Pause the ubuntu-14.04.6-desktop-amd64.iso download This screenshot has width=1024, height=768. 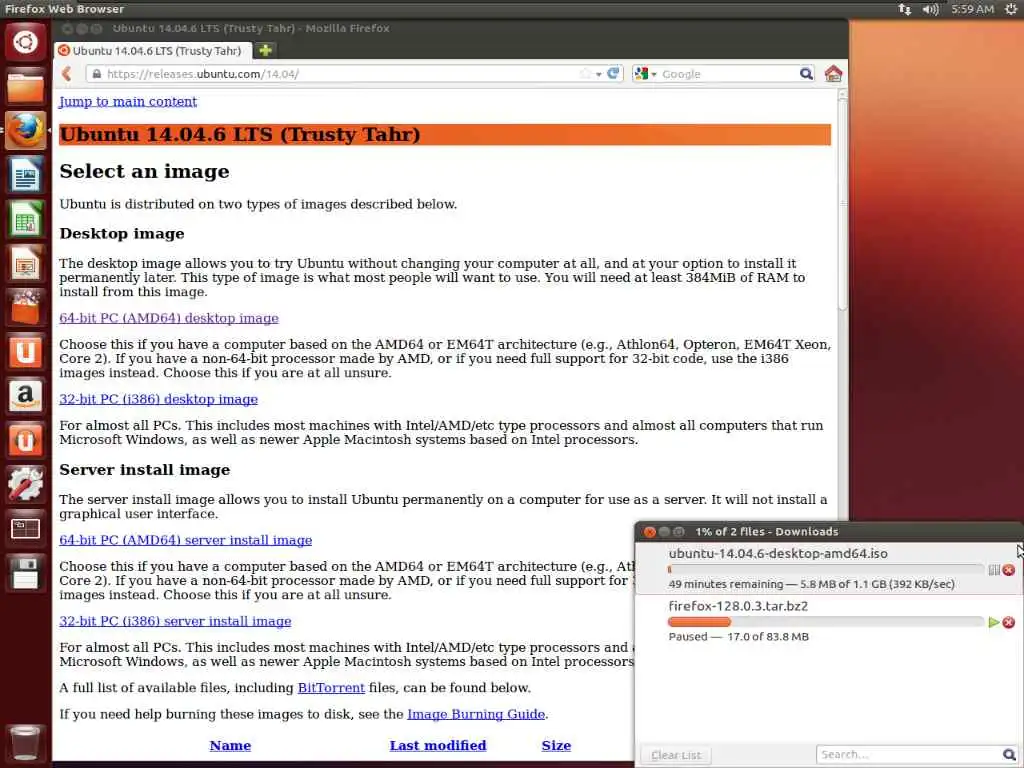click(x=994, y=570)
